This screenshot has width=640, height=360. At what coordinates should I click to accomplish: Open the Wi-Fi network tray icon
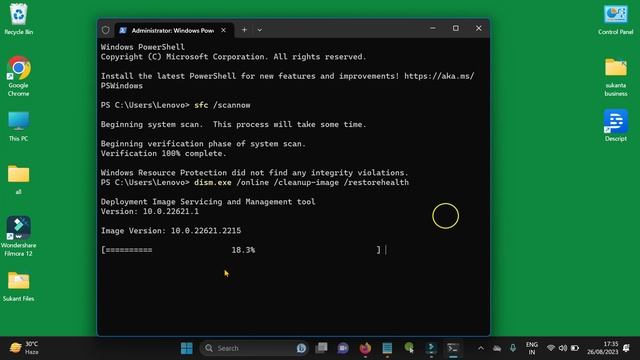pyautogui.click(x=551, y=348)
